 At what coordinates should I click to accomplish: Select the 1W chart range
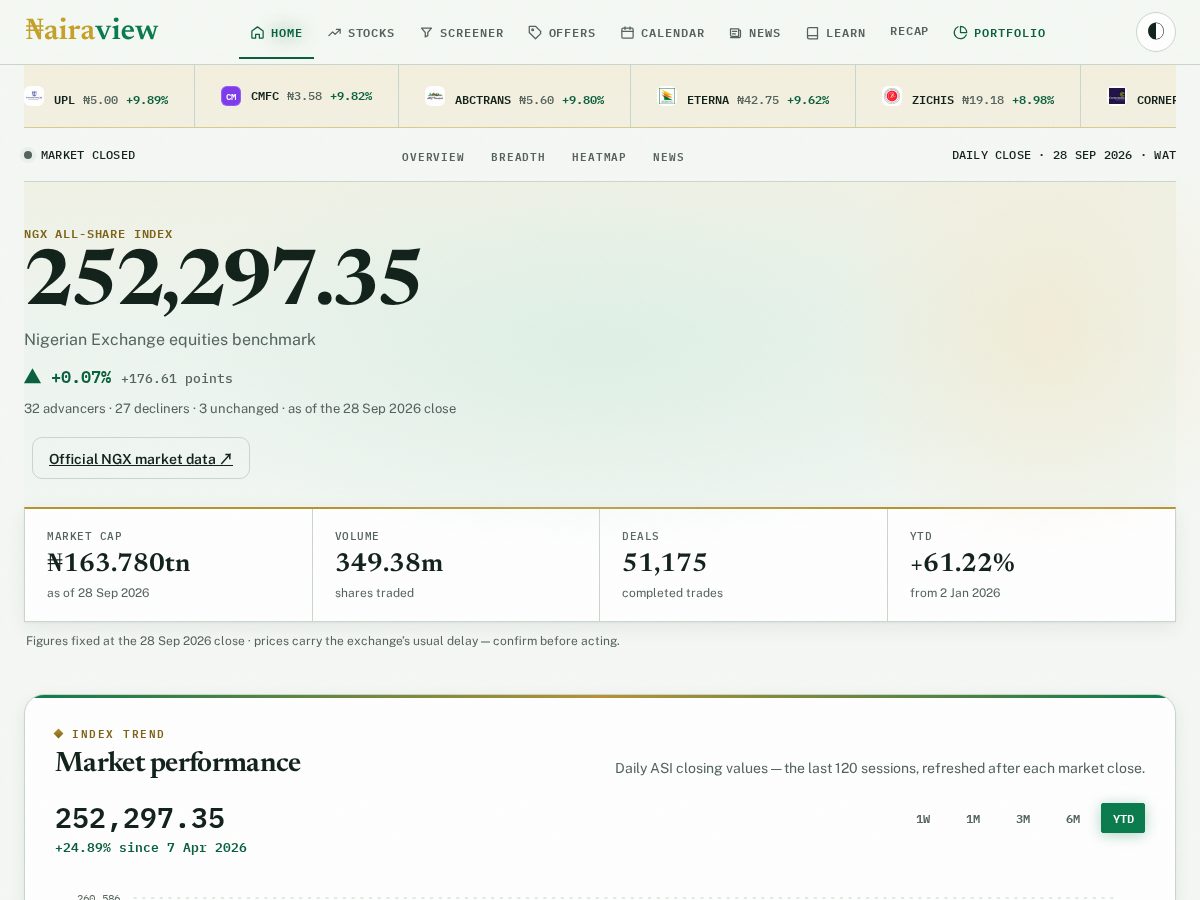point(923,819)
